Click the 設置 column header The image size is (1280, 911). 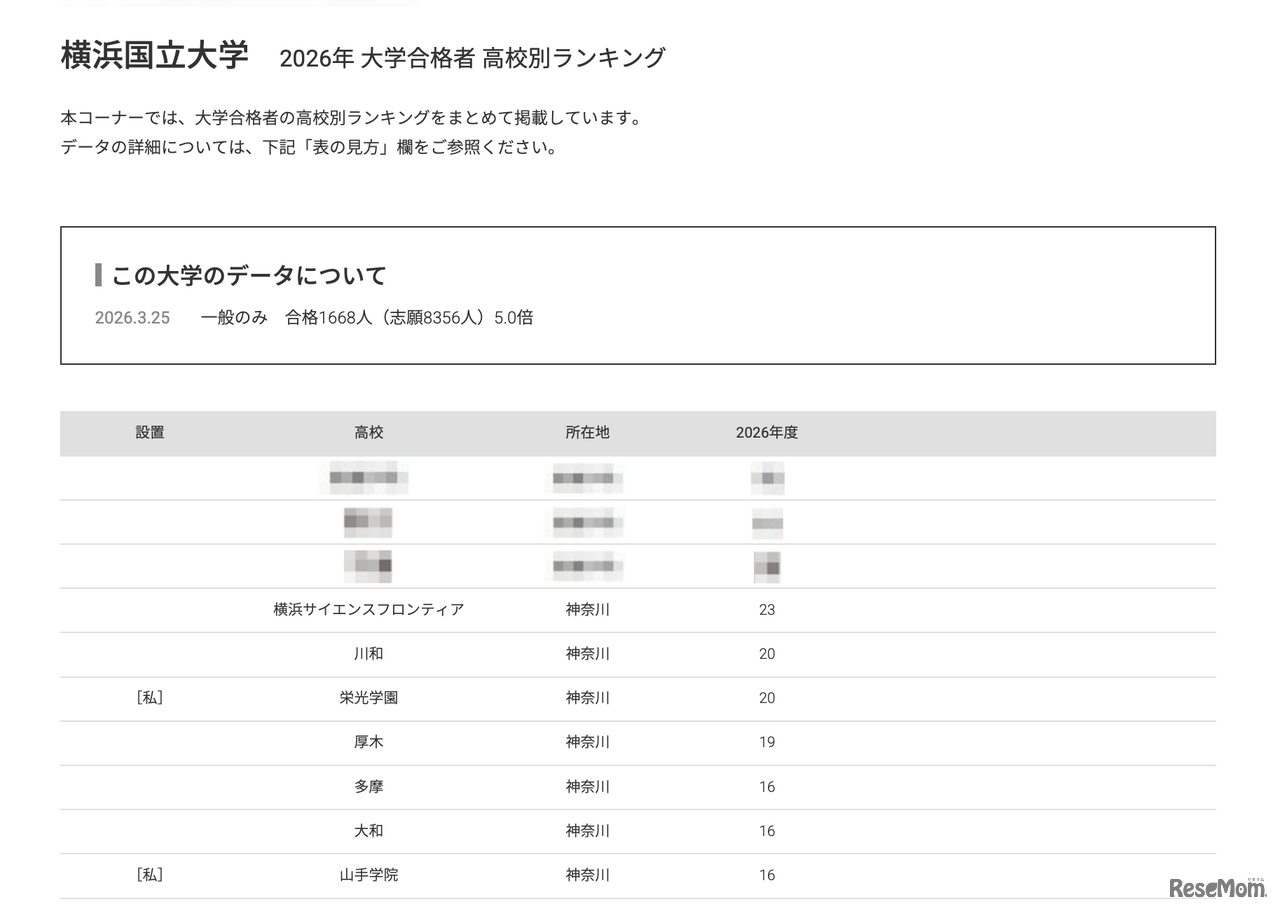(x=150, y=433)
